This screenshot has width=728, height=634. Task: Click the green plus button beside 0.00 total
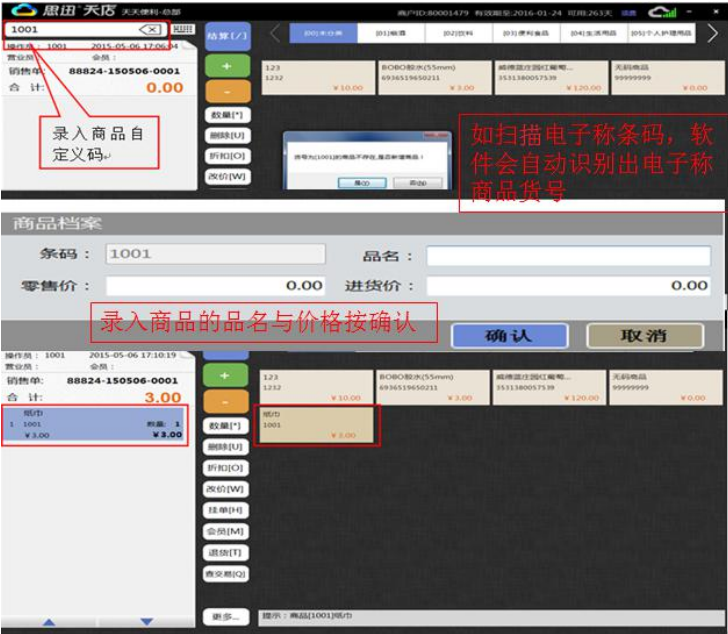coord(228,66)
